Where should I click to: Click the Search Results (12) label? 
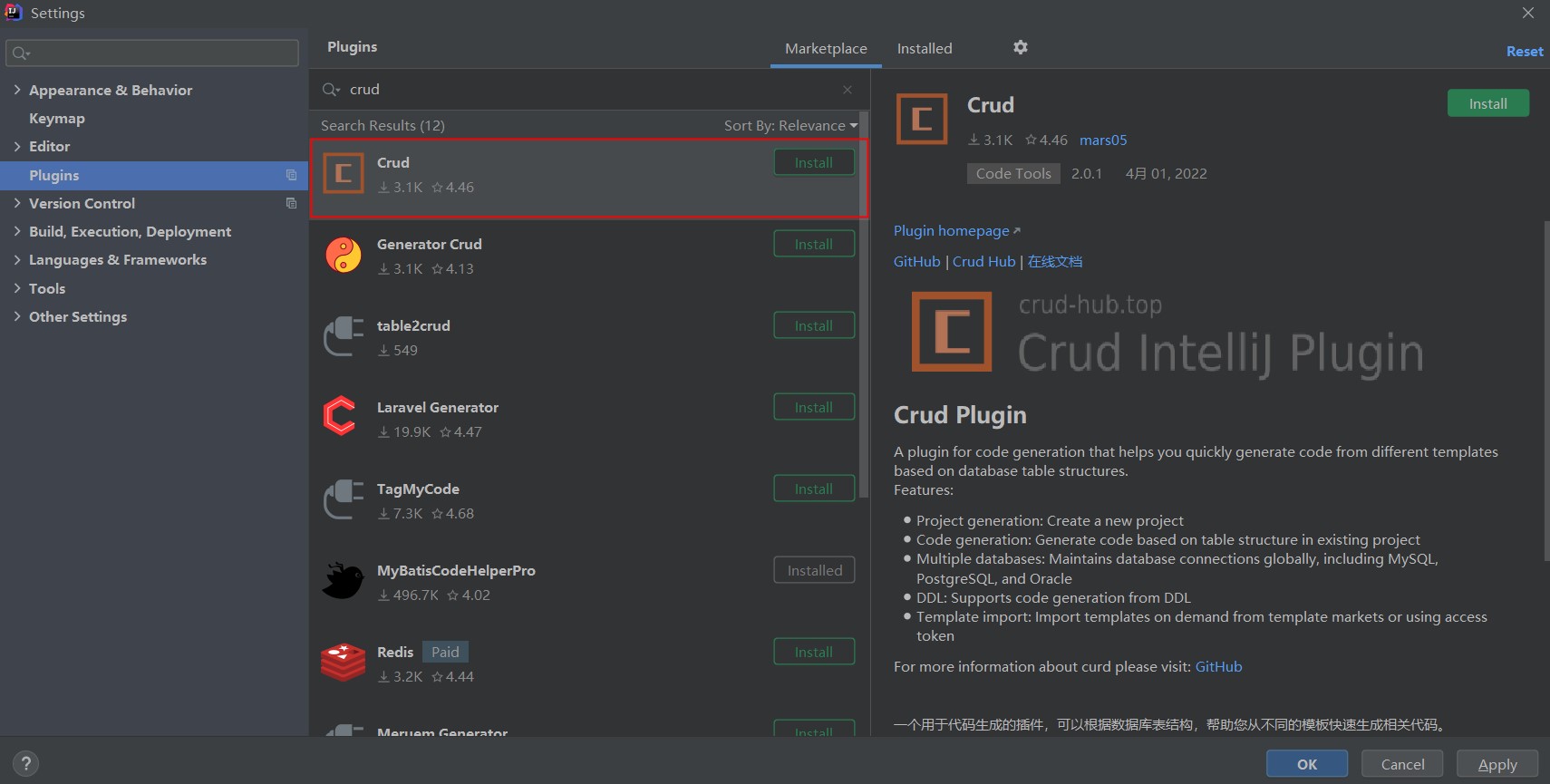tap(383, 126)
